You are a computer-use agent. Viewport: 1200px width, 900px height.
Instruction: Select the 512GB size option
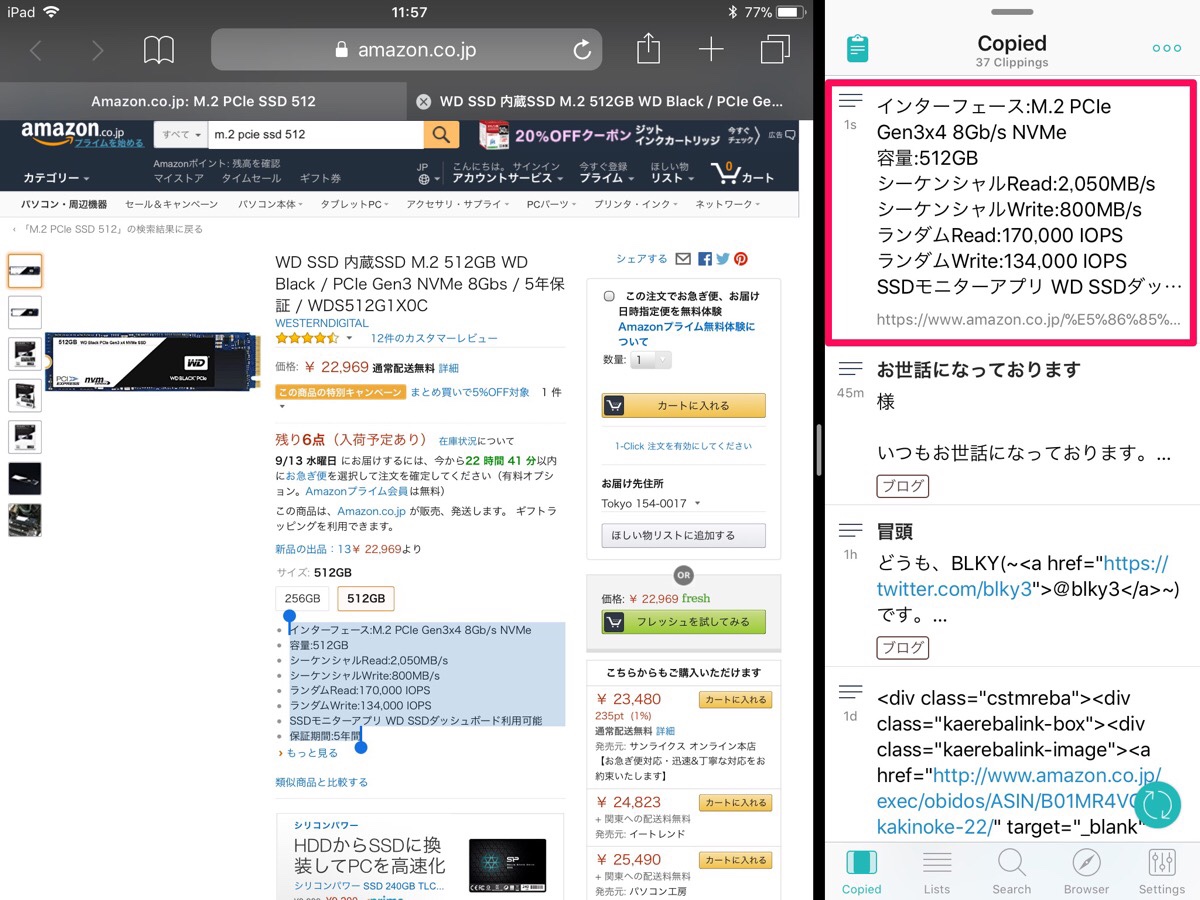(x=366, y=598)
